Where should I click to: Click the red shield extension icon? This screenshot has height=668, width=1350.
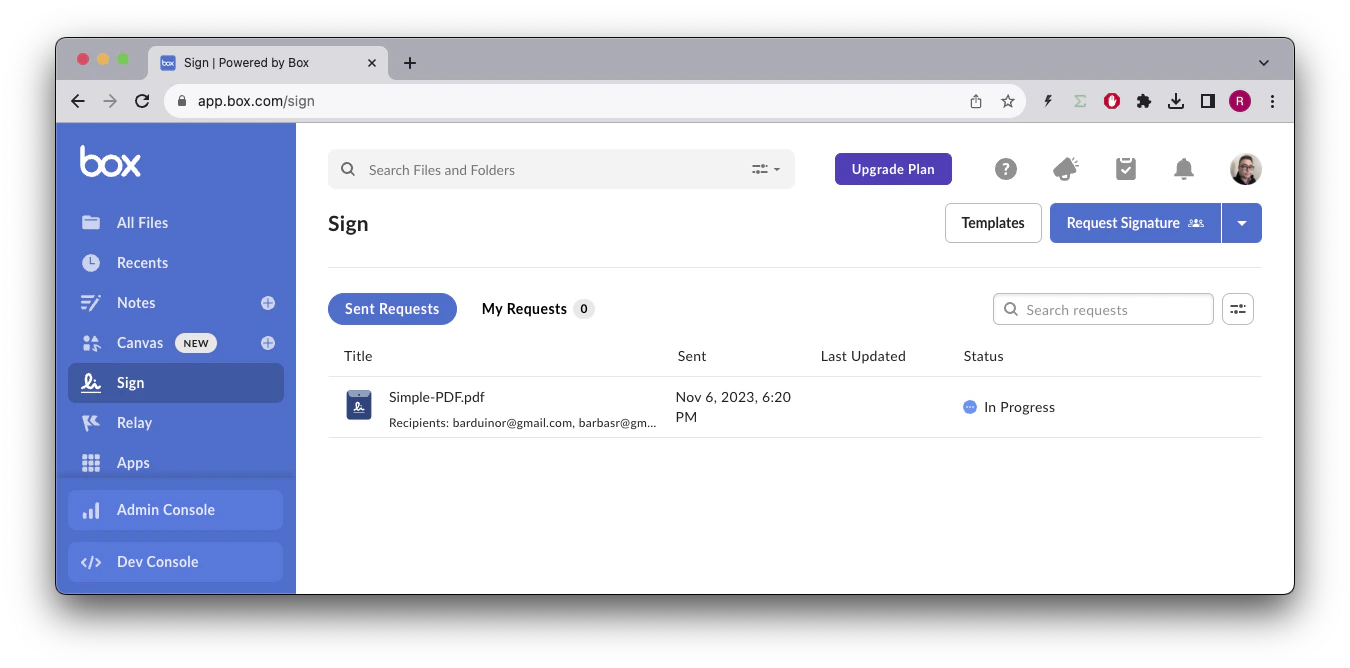pos(1112,101)
